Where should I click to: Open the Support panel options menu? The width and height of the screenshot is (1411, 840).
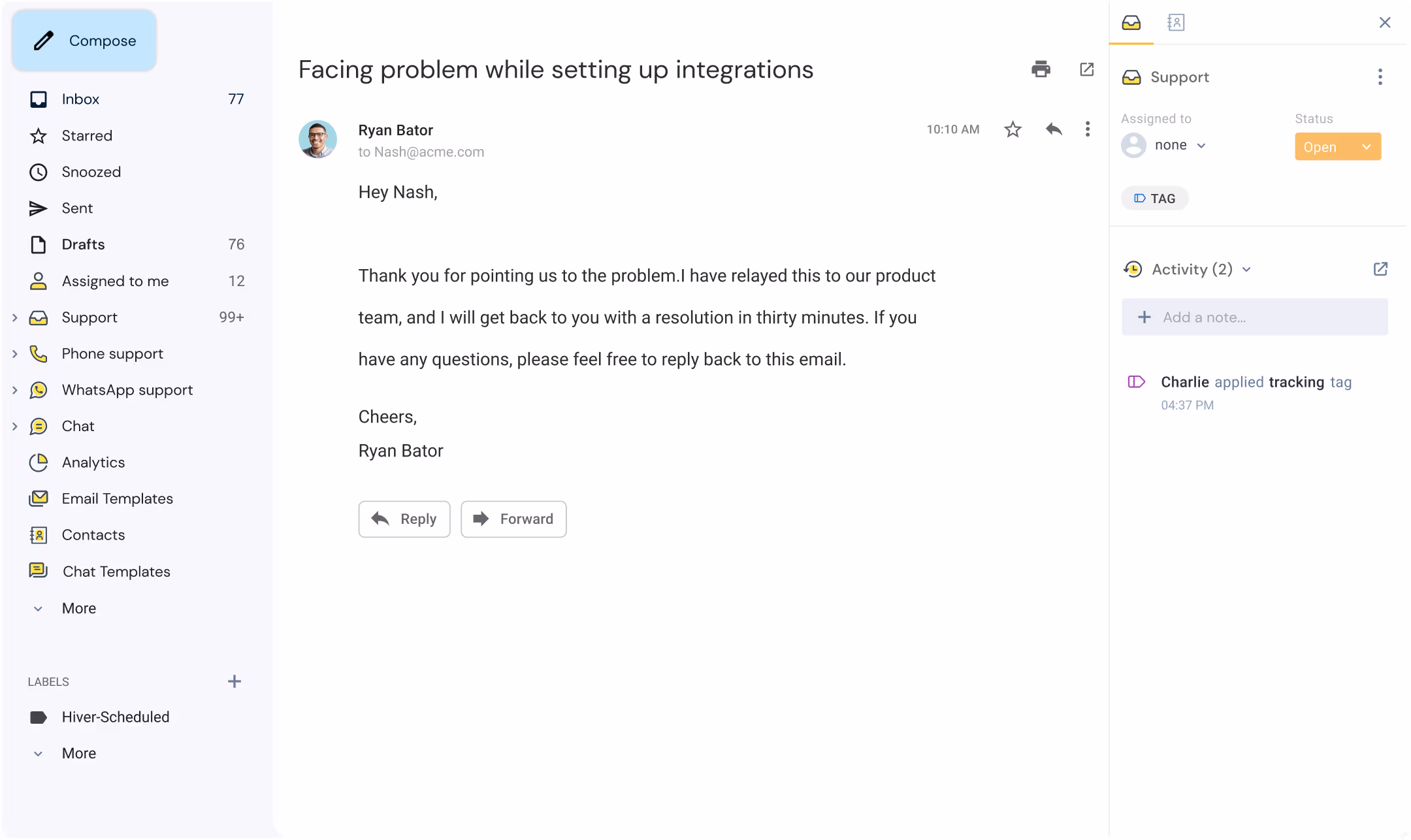tap(1380, 76)
